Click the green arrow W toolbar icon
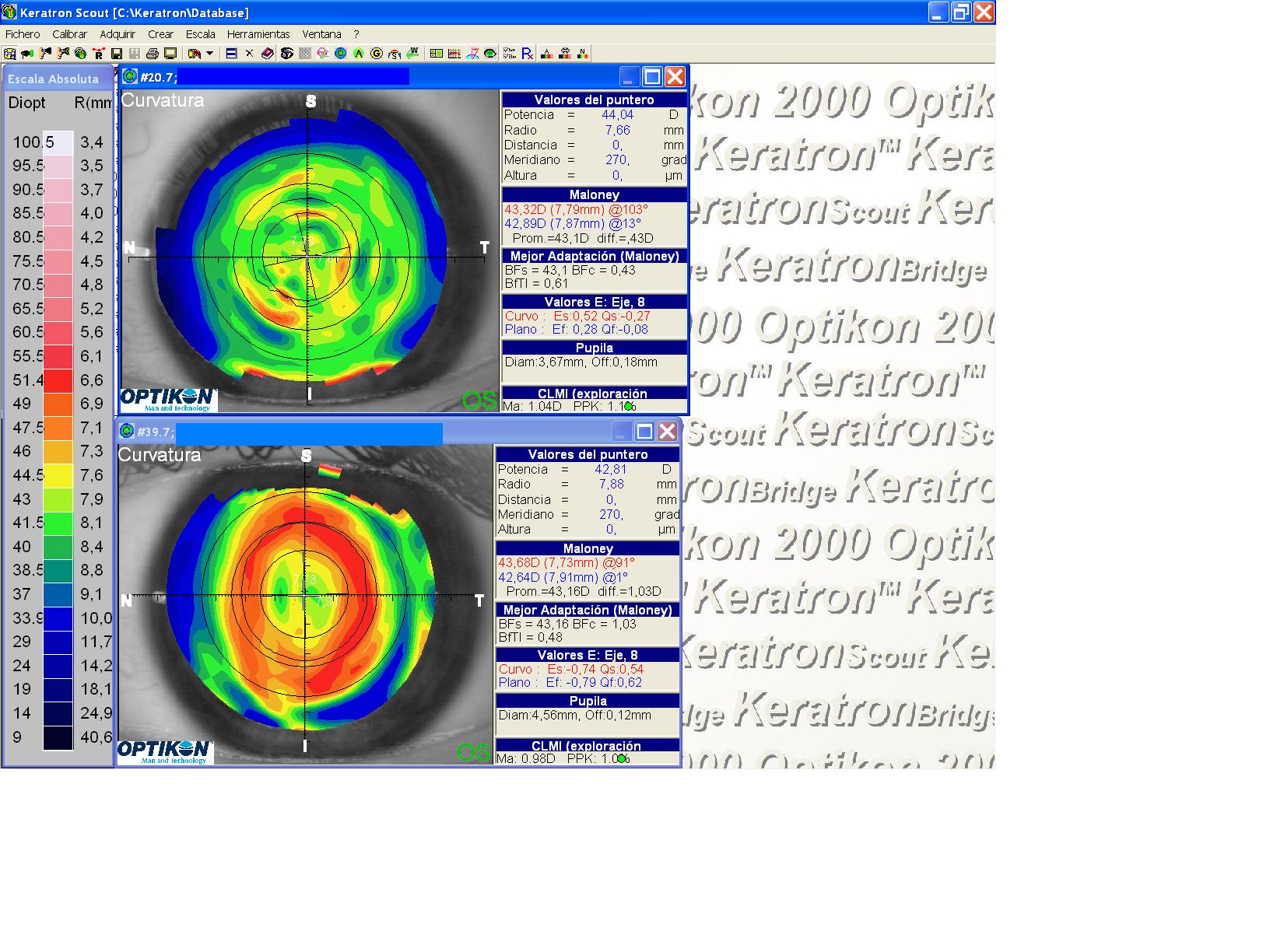 click(x=413, y=54)
